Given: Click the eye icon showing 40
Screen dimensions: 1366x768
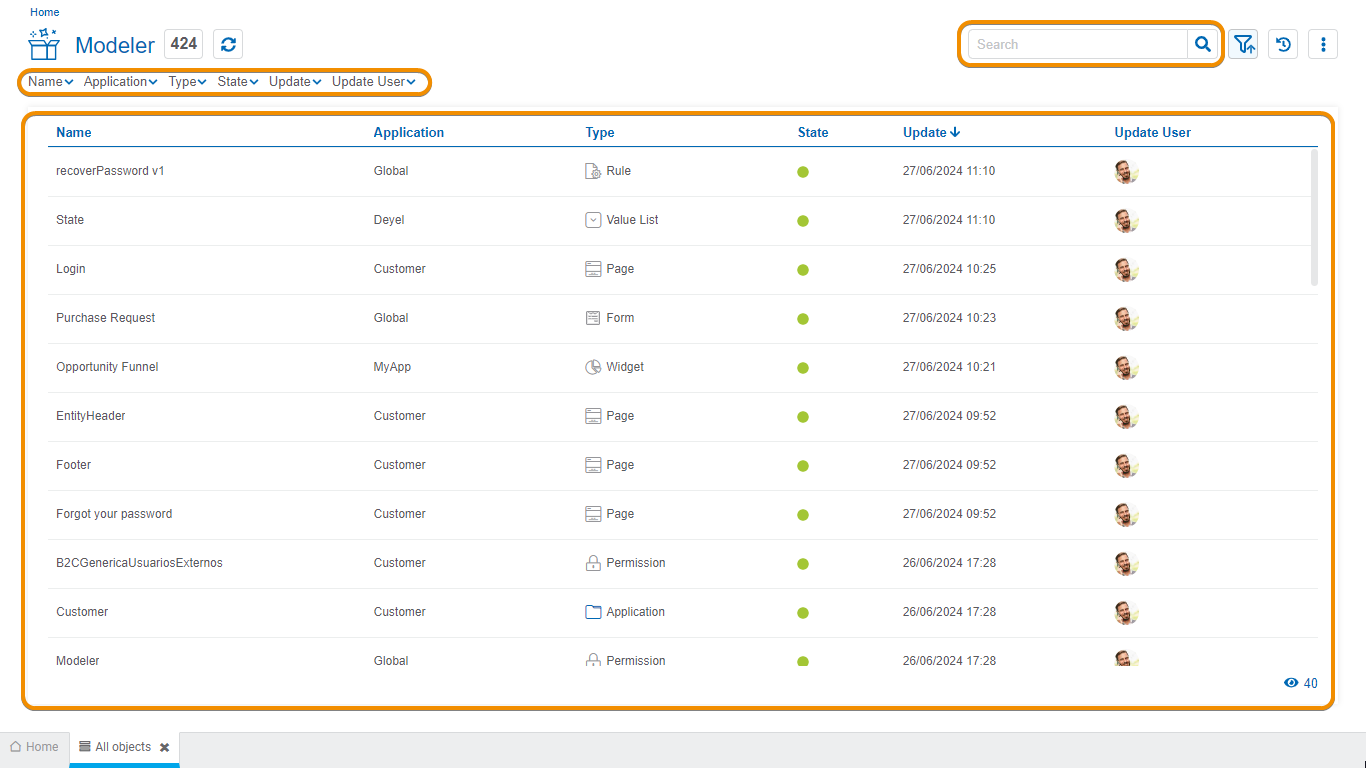Looking at the screenshot, I should point(1291,683).
